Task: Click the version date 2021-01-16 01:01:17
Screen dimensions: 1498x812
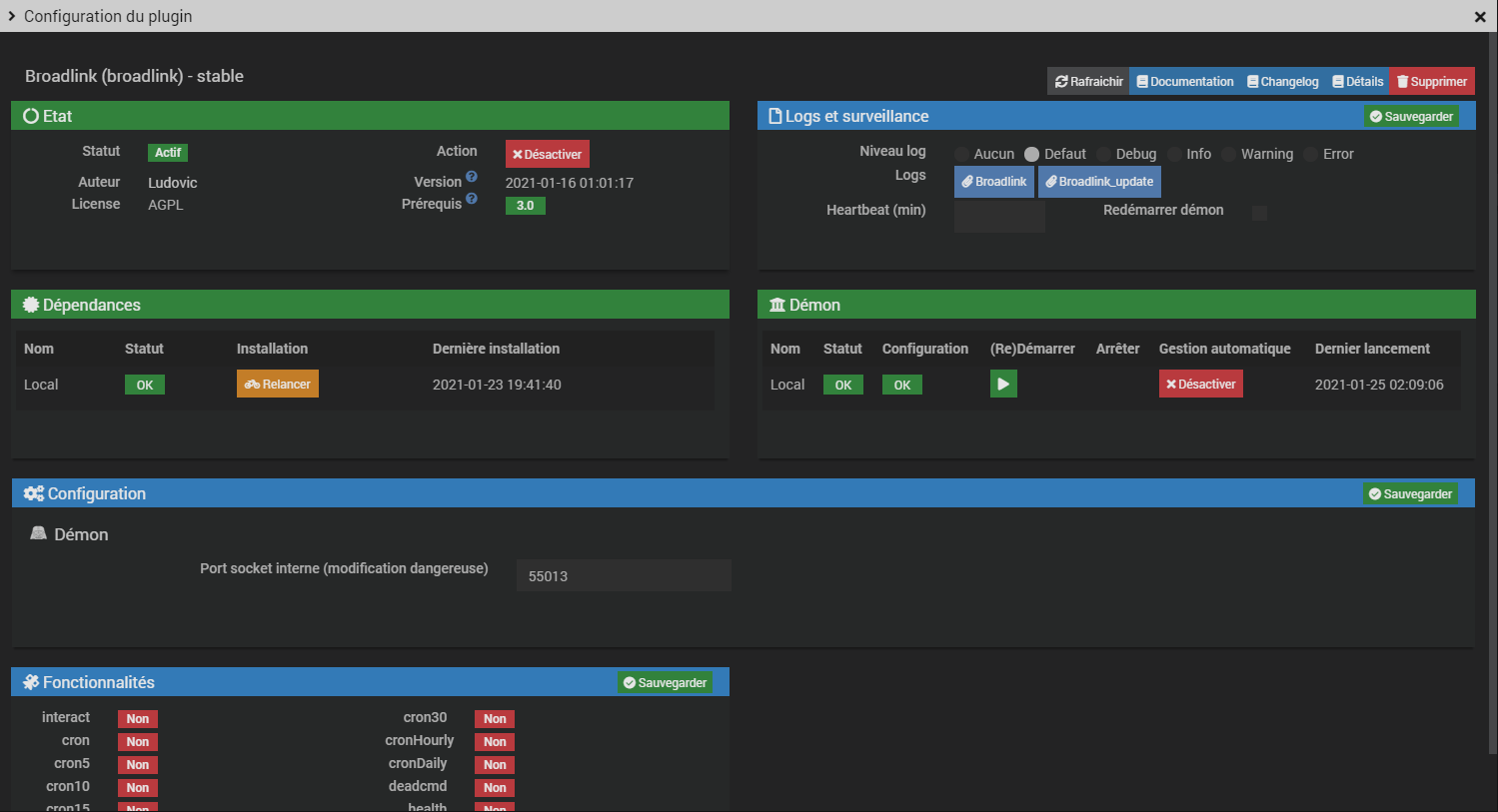Action: pos(570,183)
